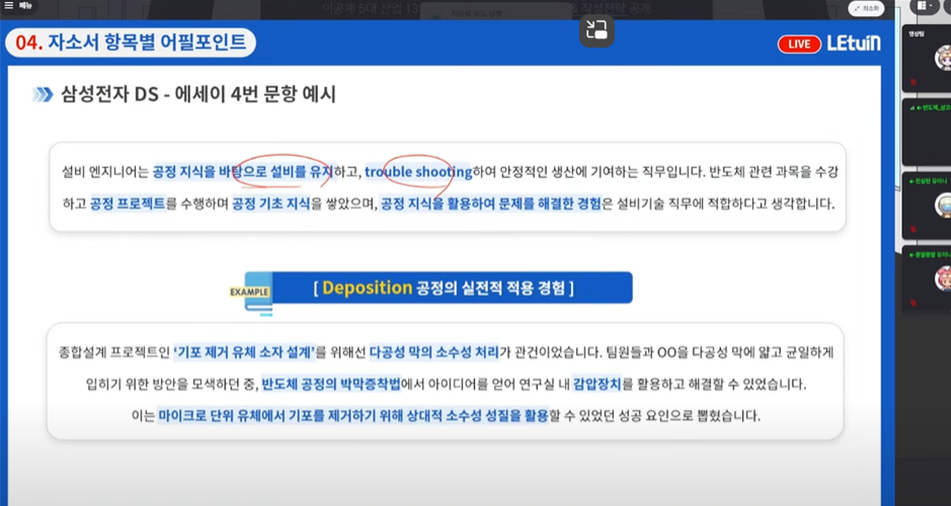Select the 몽글몽글 유이니 participant tile
The height and width of the screenshot is (506, 951).
(926, 278)
